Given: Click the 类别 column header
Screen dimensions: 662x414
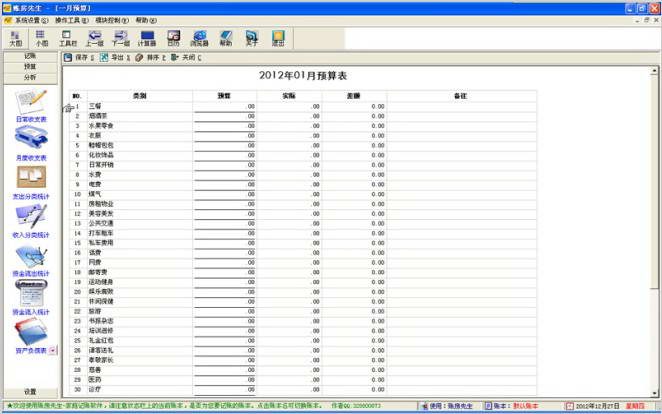Looking at the screenshot, I should coord(140,96).
